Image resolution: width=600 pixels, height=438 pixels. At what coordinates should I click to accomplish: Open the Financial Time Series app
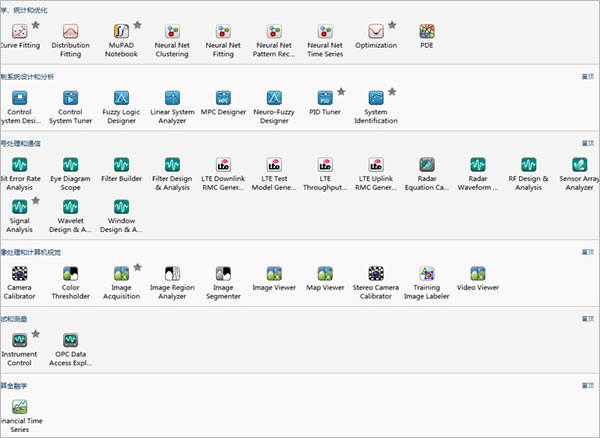pos(19,407)
